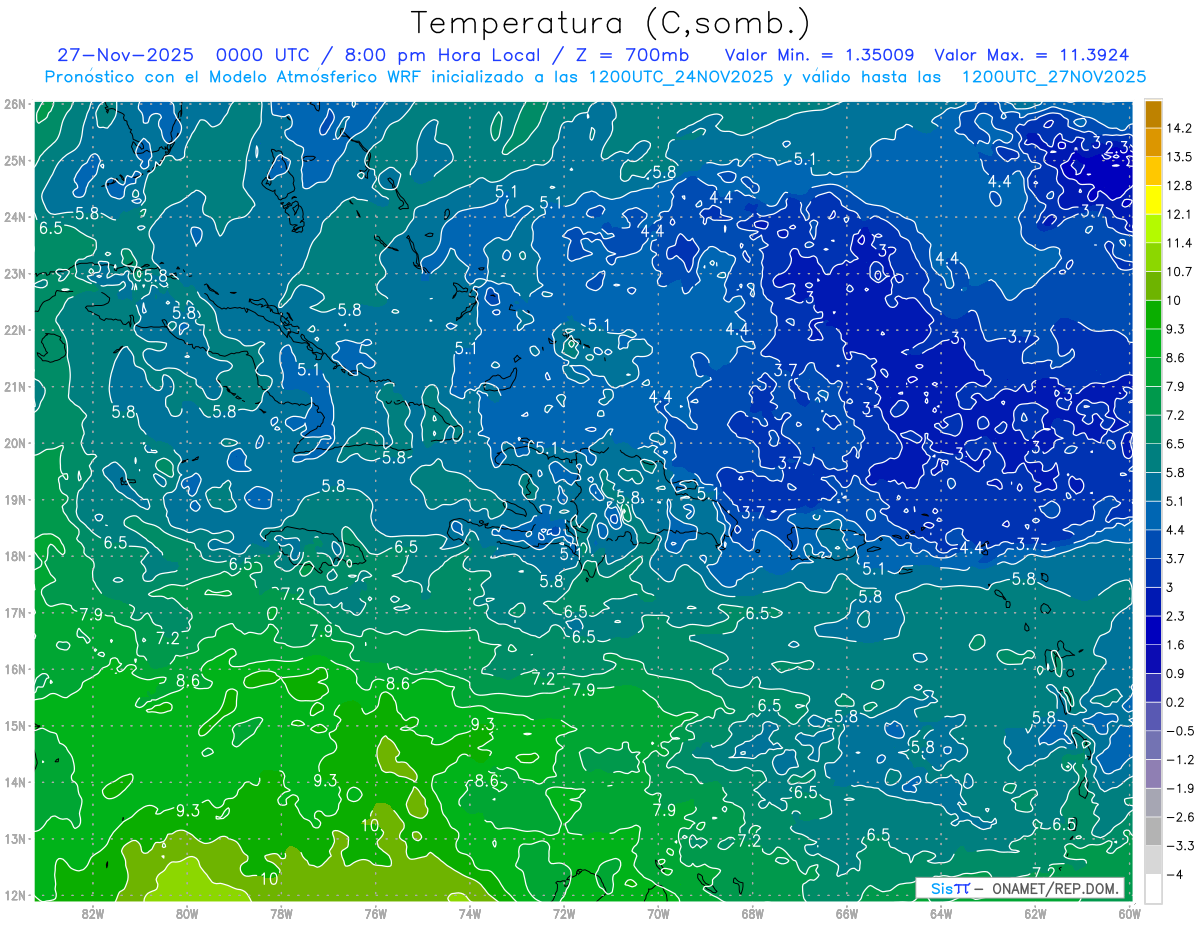Click the 17N latitude axis label
Viewport: 1200px width, 927px height.
pyautogui.click(x=15, y=612)
